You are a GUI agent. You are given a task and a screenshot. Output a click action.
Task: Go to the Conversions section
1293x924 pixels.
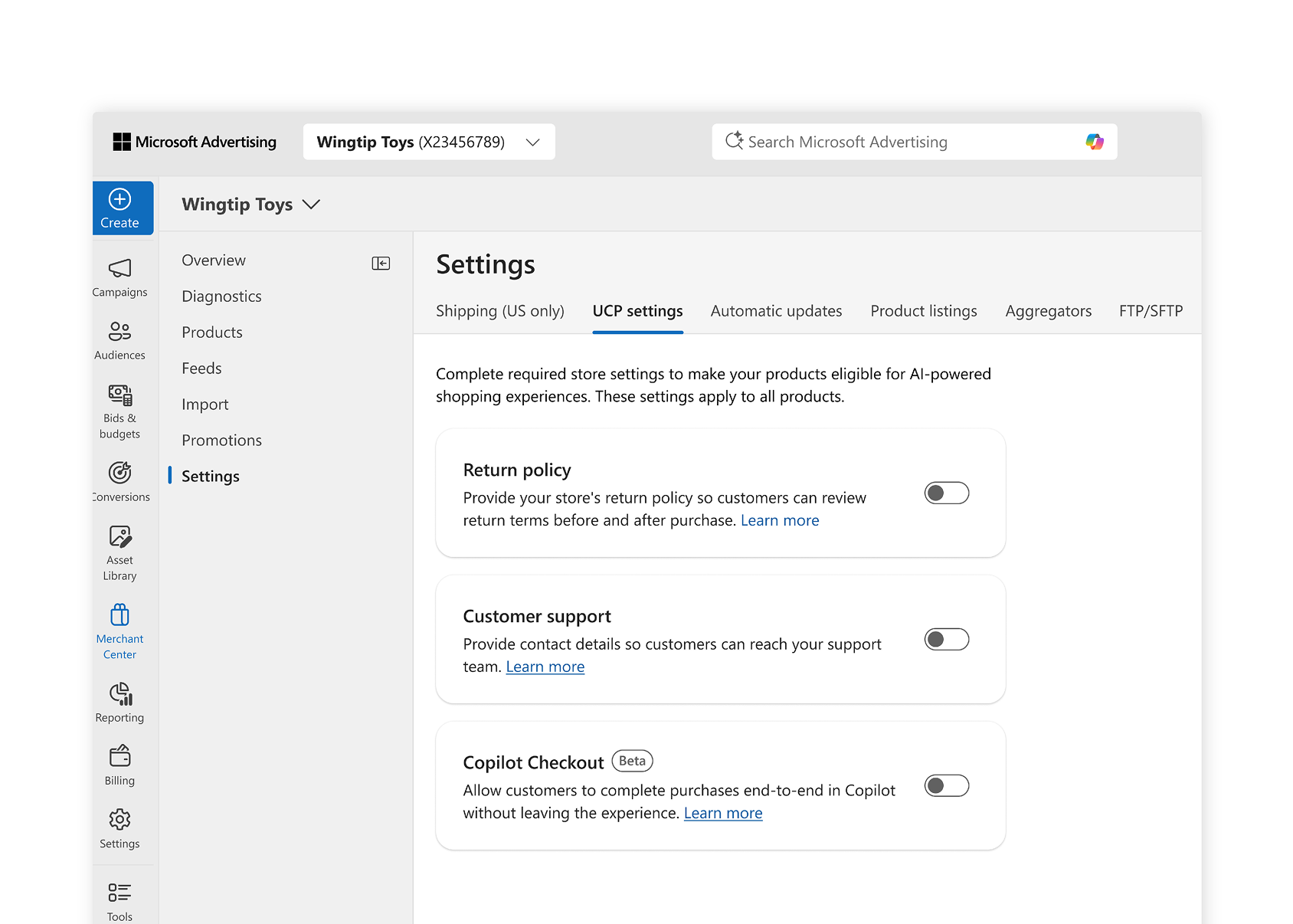click(x=119, y=479)
